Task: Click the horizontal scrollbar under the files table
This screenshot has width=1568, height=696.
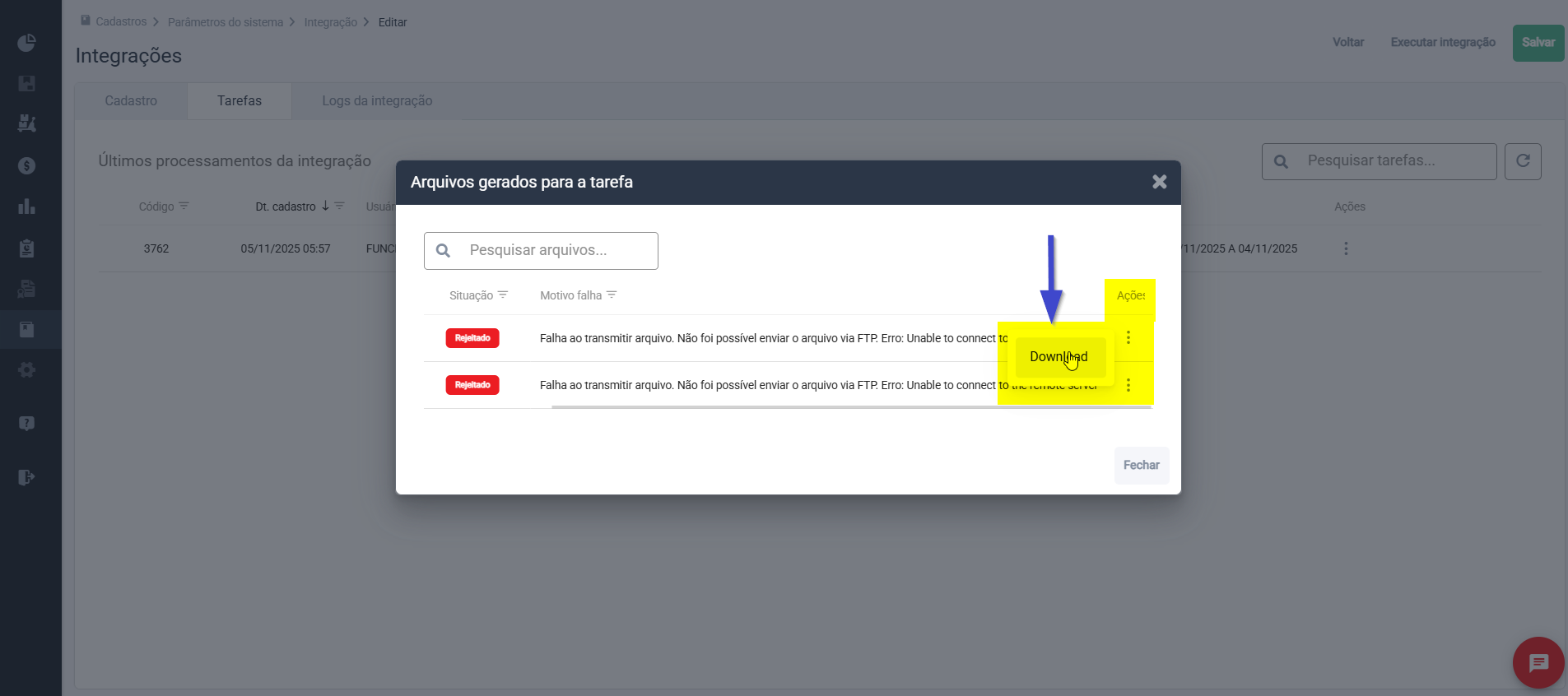Action: (851, 407)
